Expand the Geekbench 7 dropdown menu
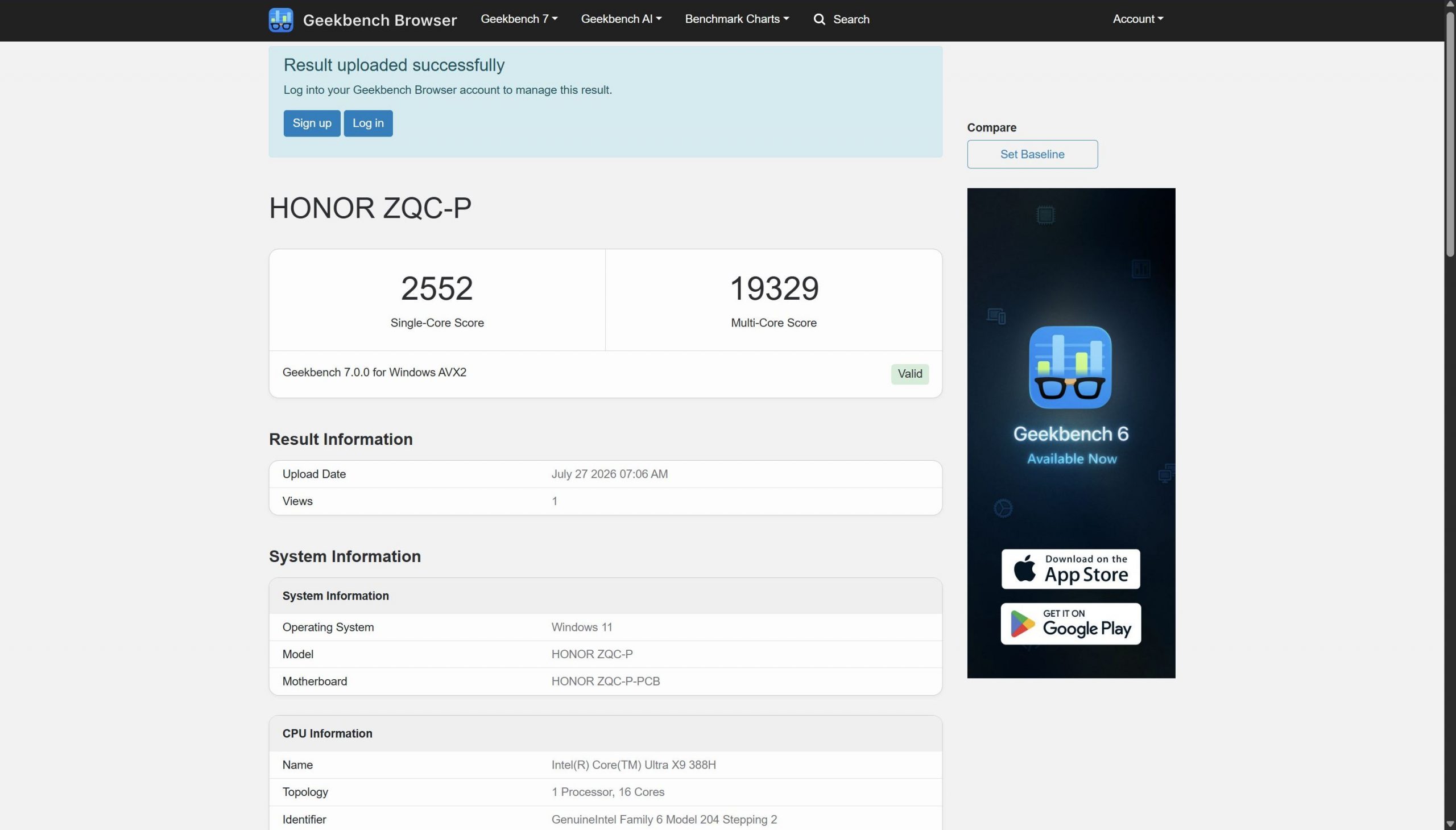This screenshot has height=830, width=1456. (x=519, y=19)
